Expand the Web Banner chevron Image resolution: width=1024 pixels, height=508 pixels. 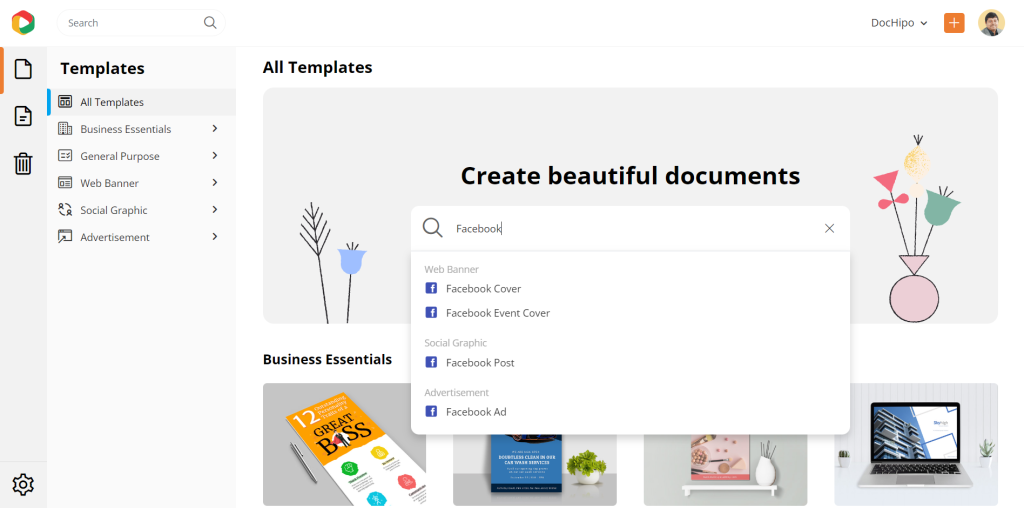(x=215, y=183)
